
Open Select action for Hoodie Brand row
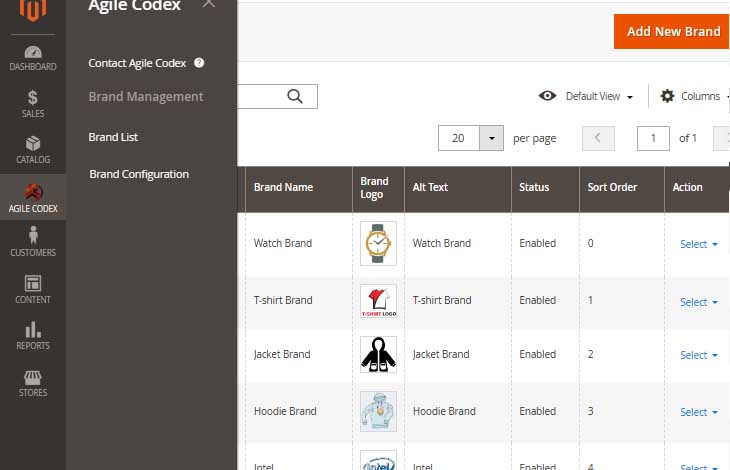(x=698, y=412)
